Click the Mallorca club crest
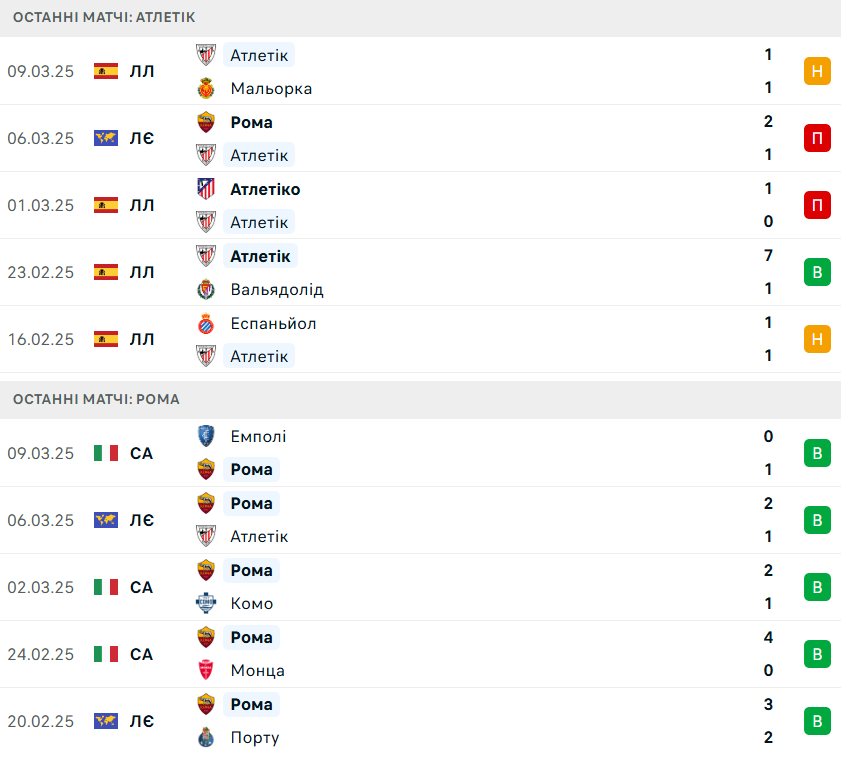 tap(206, 88)
